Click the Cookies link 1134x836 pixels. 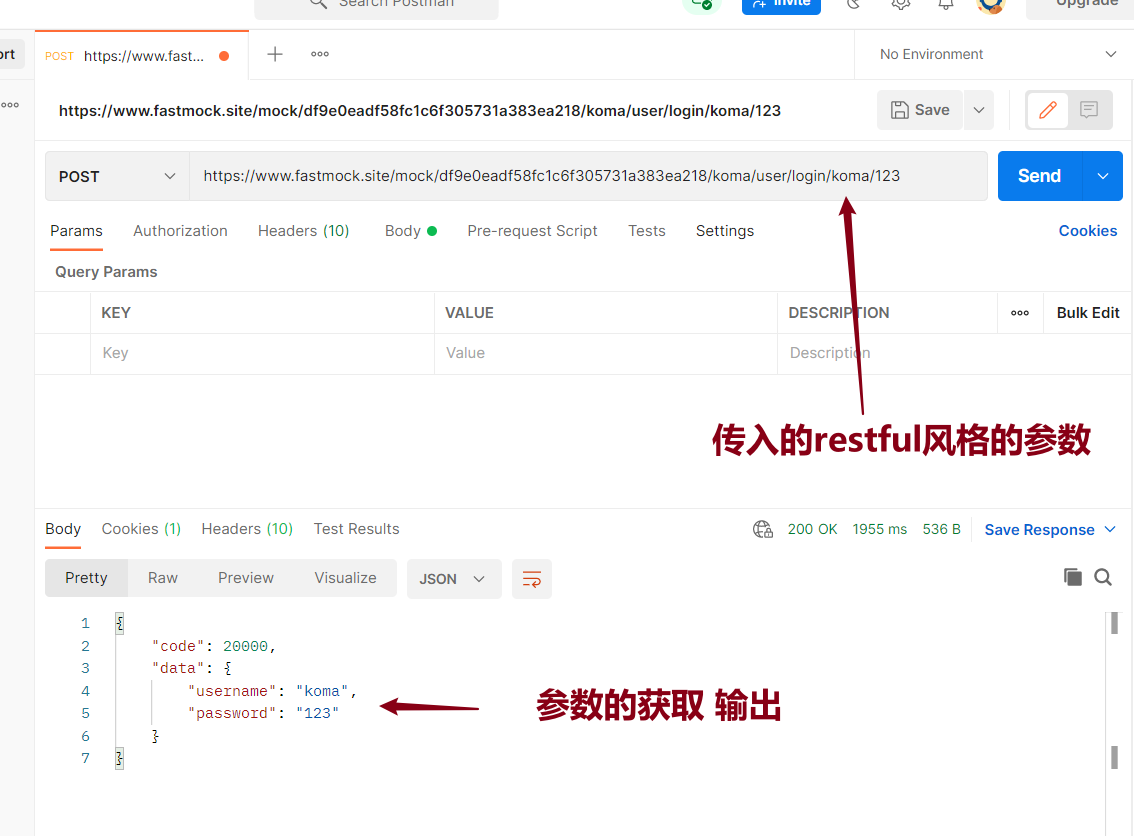point(1088,231)
